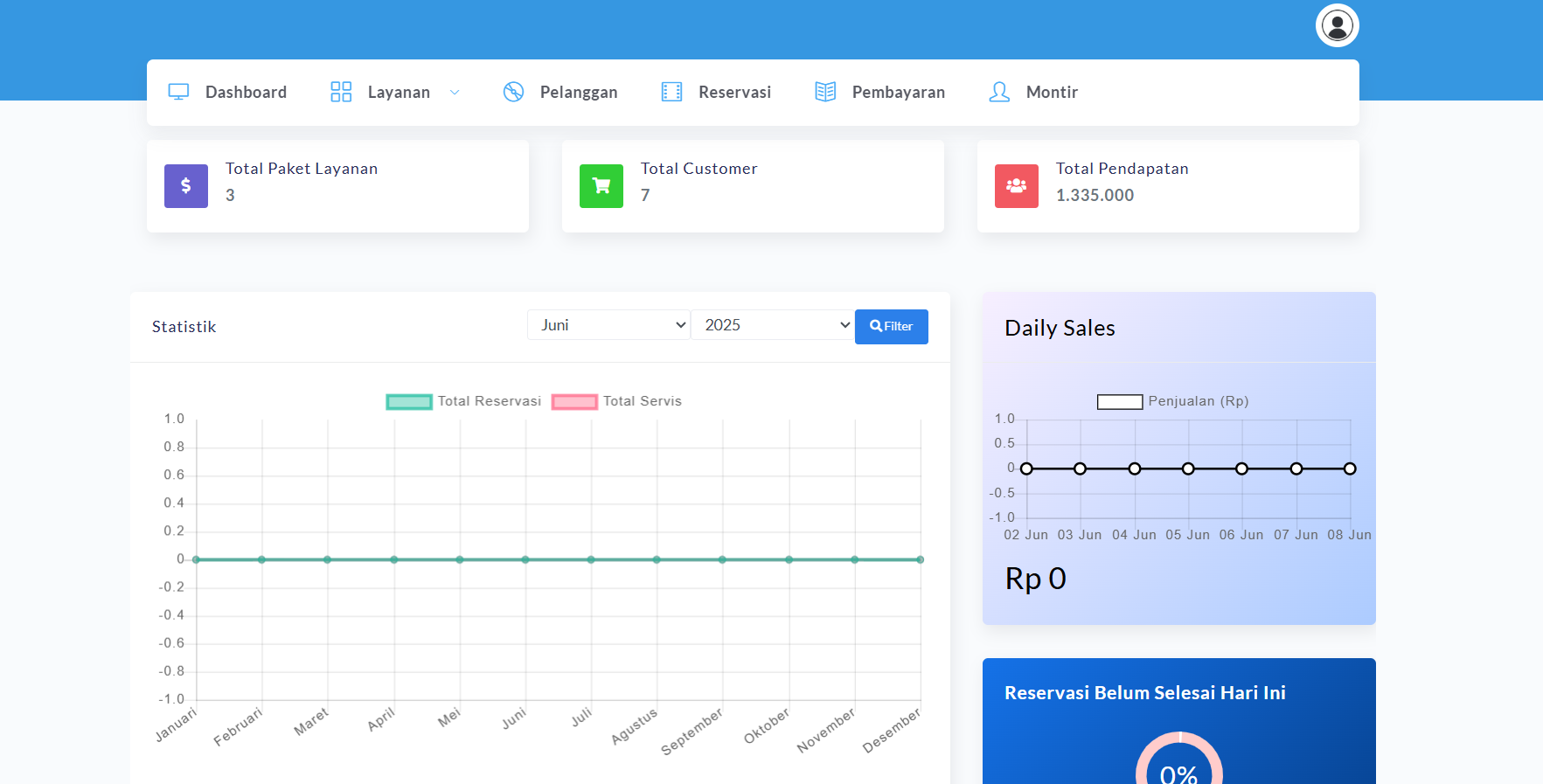Click the magnifier icon on Filter button
Viewport: 1543px width, 784px height.
876,326
